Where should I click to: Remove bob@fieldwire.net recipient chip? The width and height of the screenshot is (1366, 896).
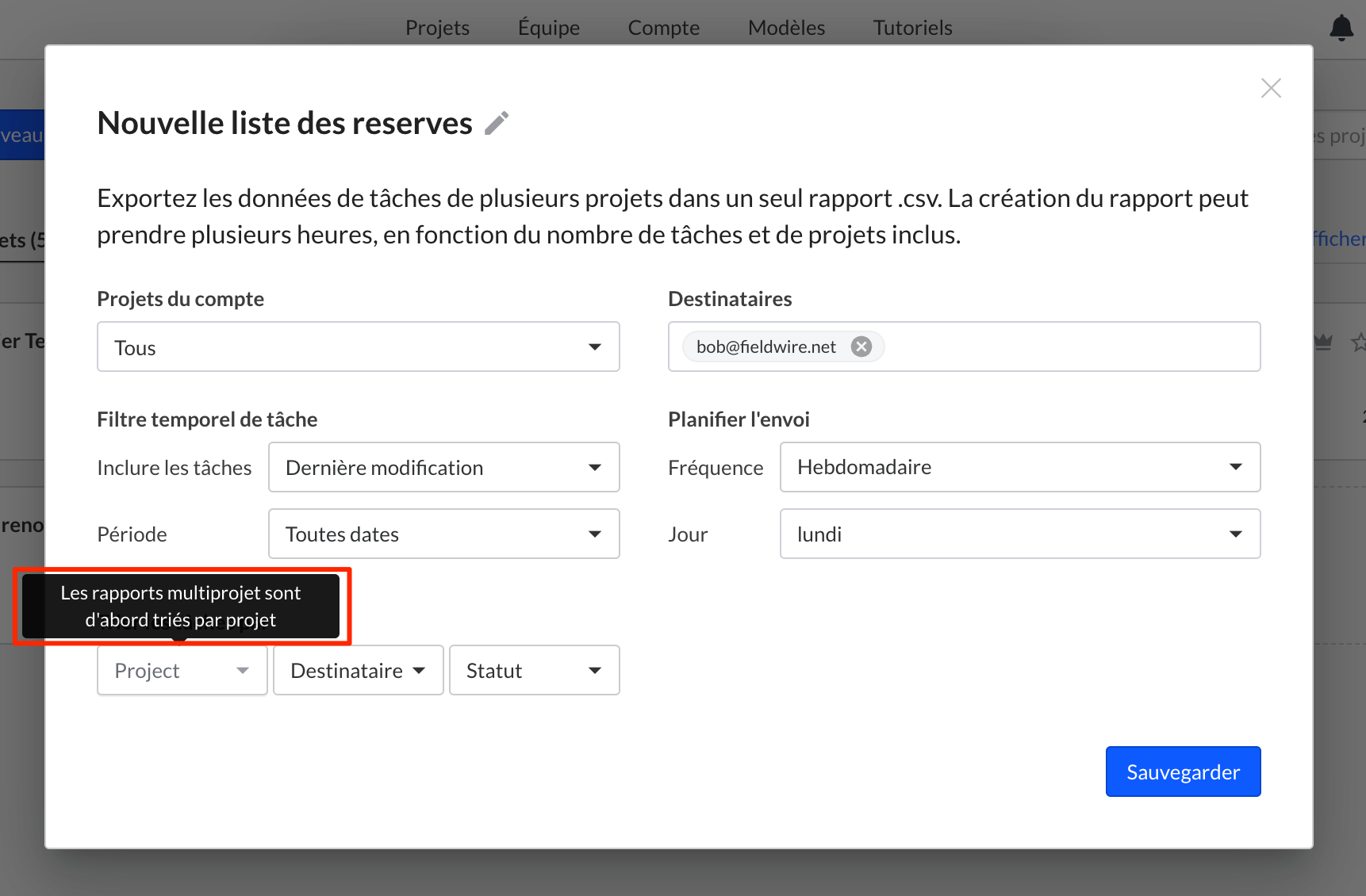pos(861,347)
